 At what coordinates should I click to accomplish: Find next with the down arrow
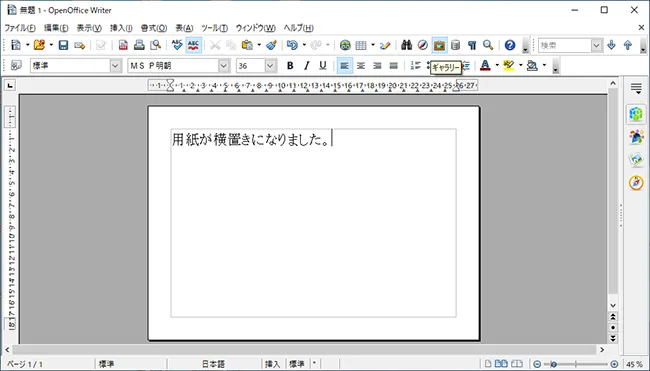pyautogui.click(x=611, y=45)
